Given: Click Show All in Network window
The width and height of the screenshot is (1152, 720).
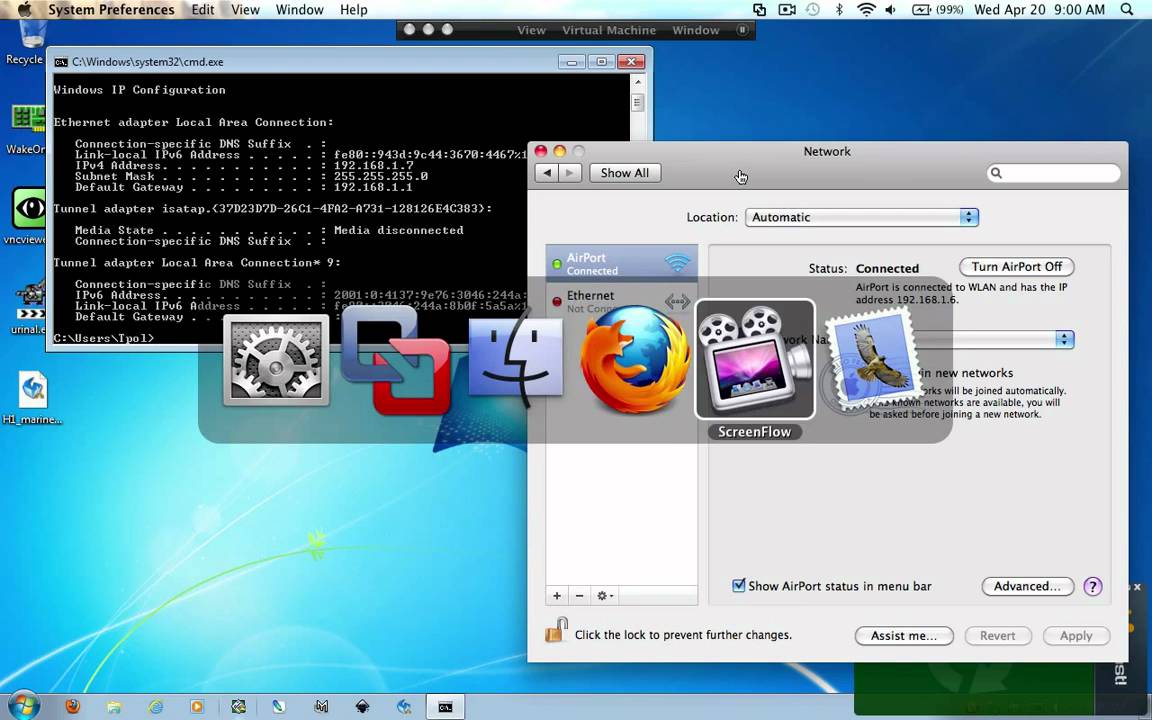Looking at the screenshot, I should click(x=624, y=173).
